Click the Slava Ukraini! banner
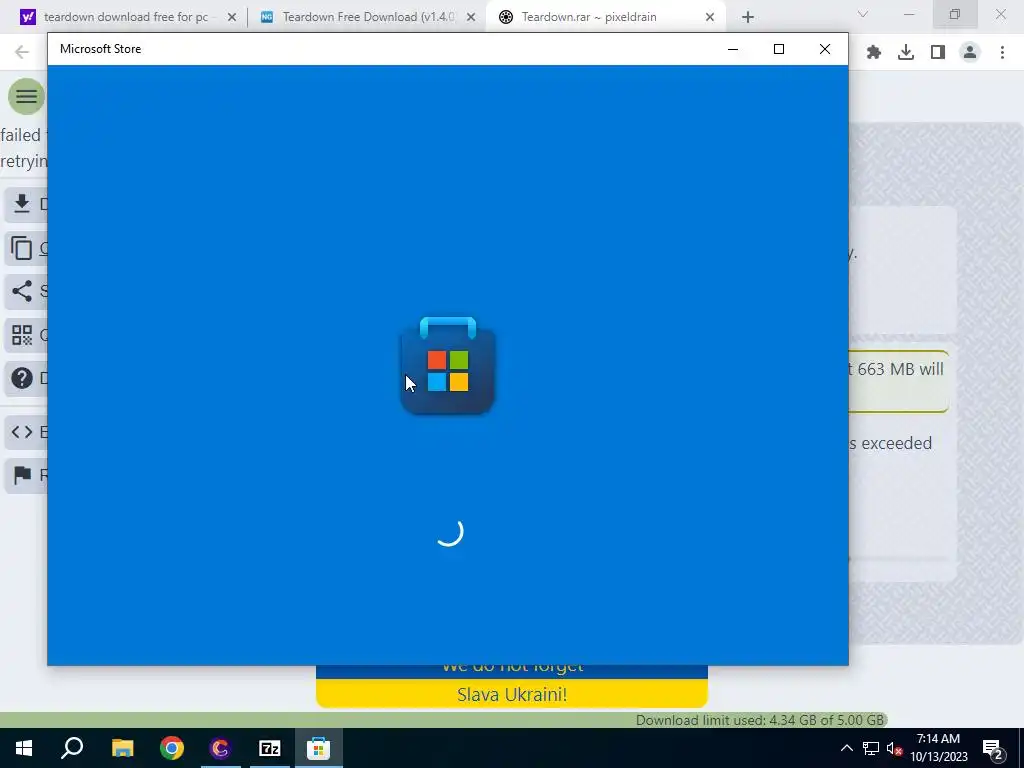 pos(512,694)
